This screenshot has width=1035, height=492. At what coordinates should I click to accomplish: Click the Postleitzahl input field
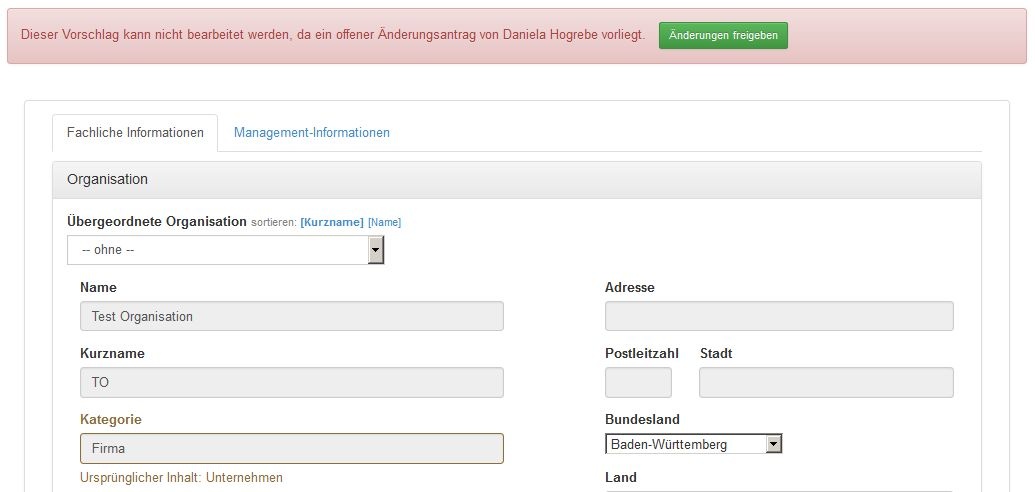(x=638, y=382)
